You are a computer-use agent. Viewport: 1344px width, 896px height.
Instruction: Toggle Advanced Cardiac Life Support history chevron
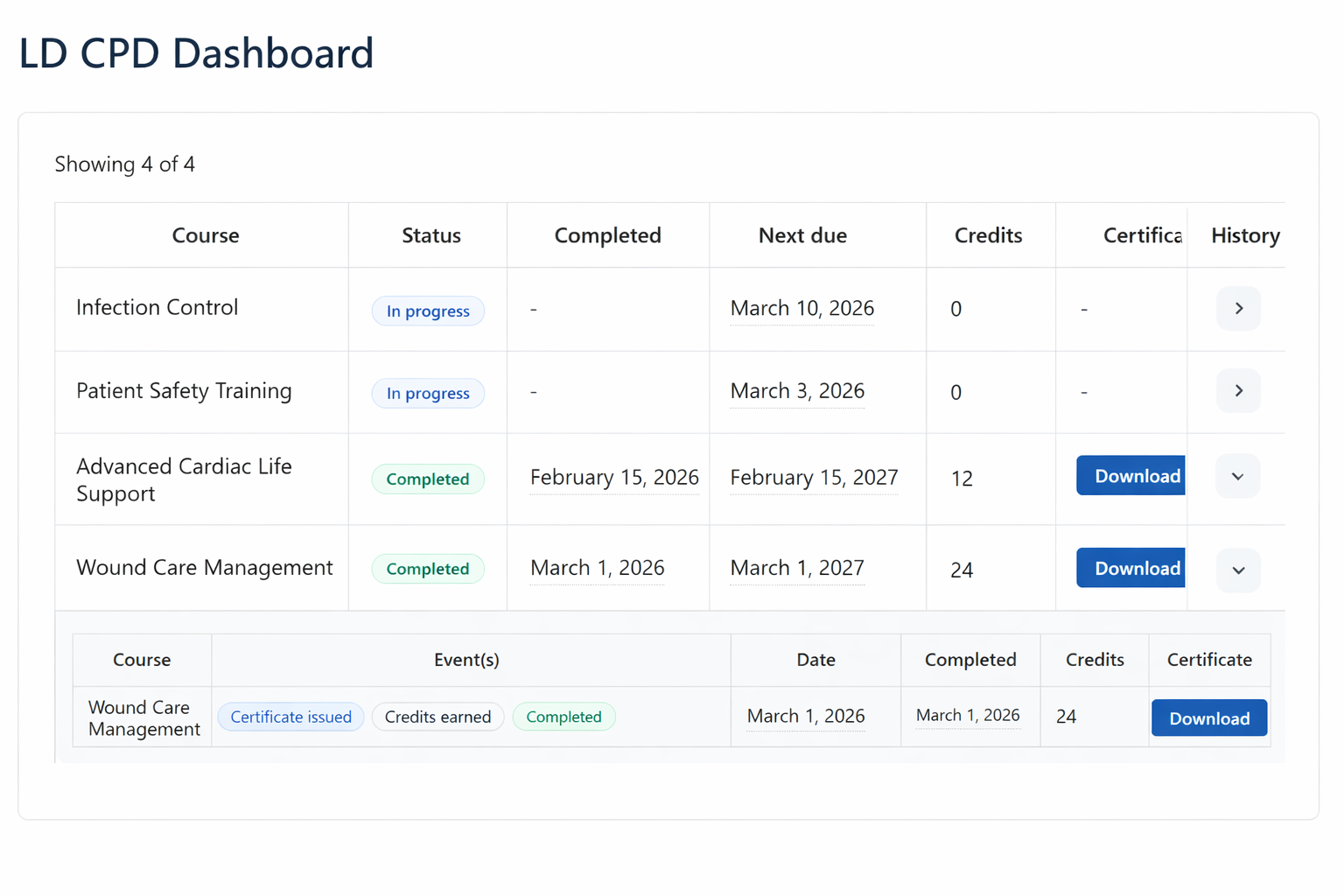(x=1237, y=477)
